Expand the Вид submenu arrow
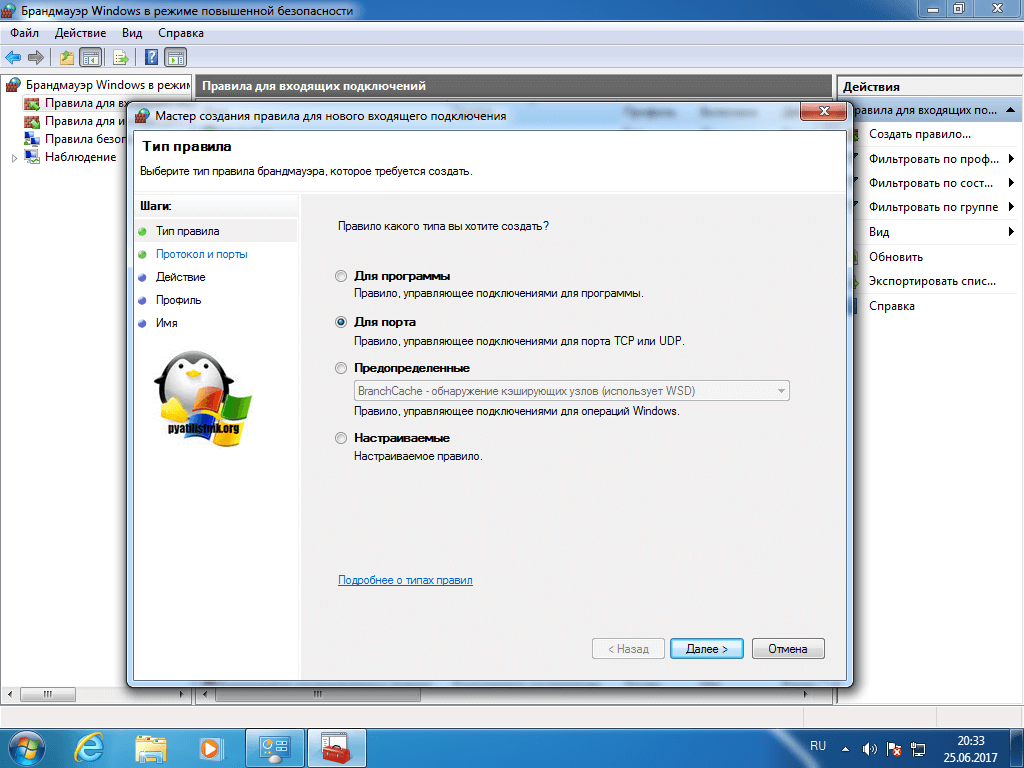This screenshot has height=768, width=1024. (x=1011, y=232)
